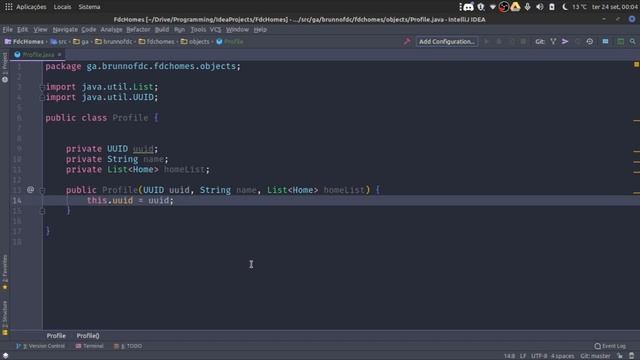Open the Event Log panel

click(610, 346)
